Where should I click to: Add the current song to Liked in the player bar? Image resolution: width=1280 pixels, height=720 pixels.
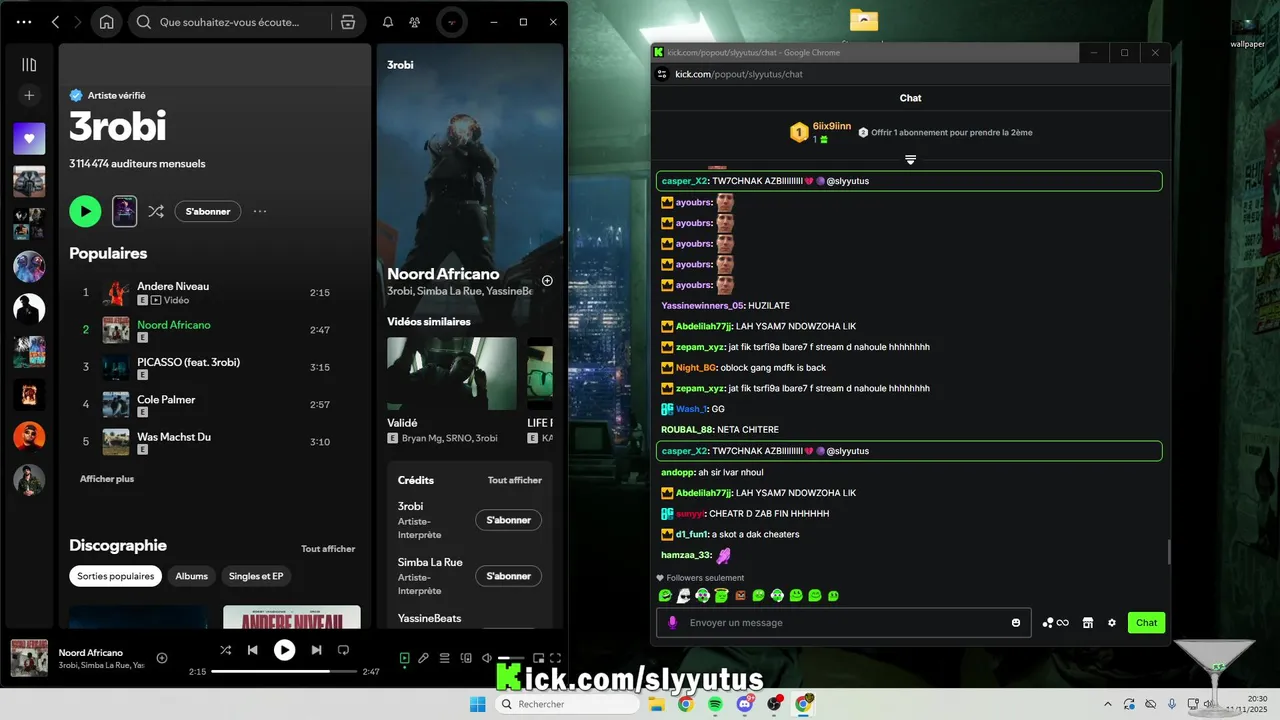162,658
